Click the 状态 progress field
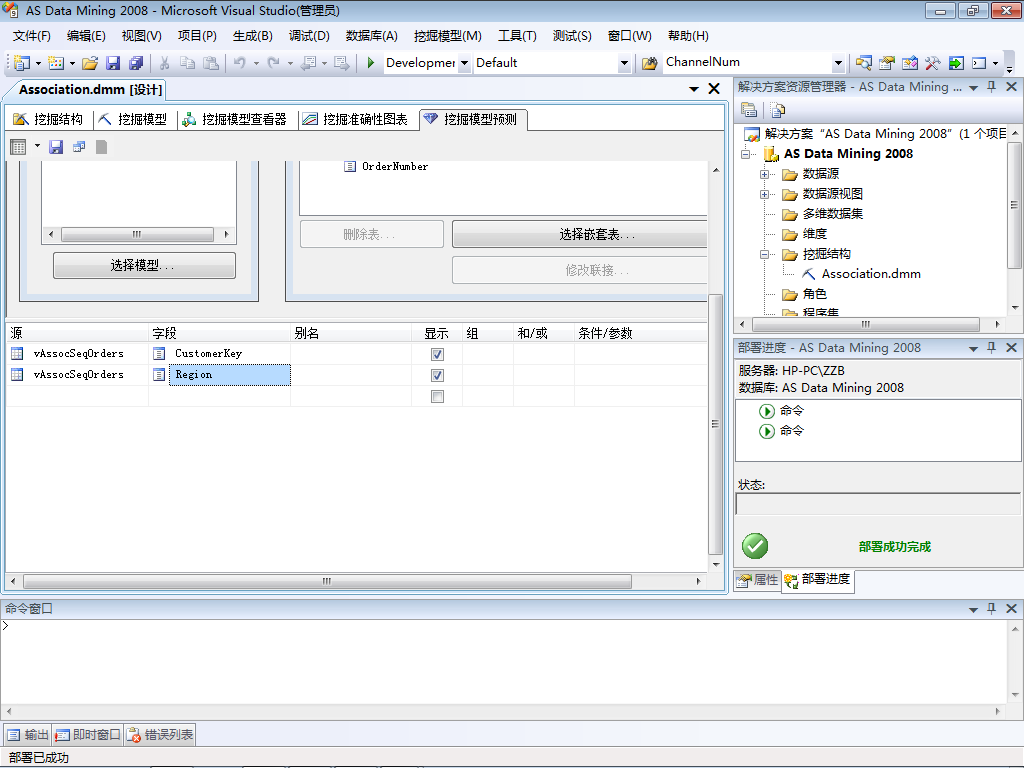Viewport: 1024px width, 768px height. pos(877,504)
